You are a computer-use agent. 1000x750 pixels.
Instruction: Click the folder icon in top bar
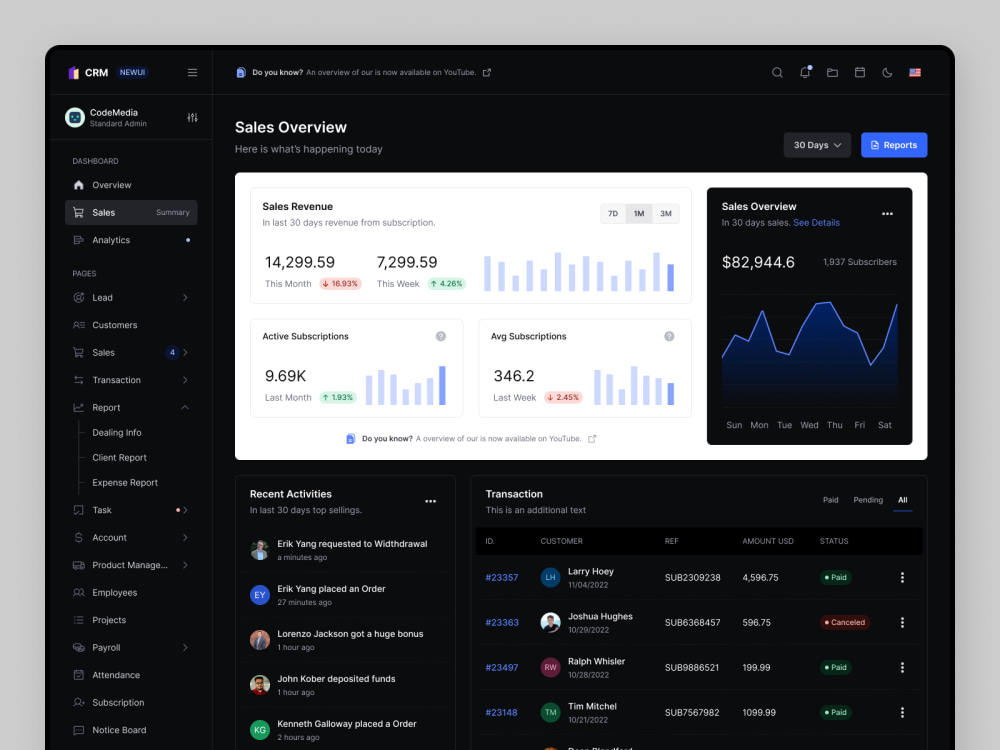pos(832,73)
